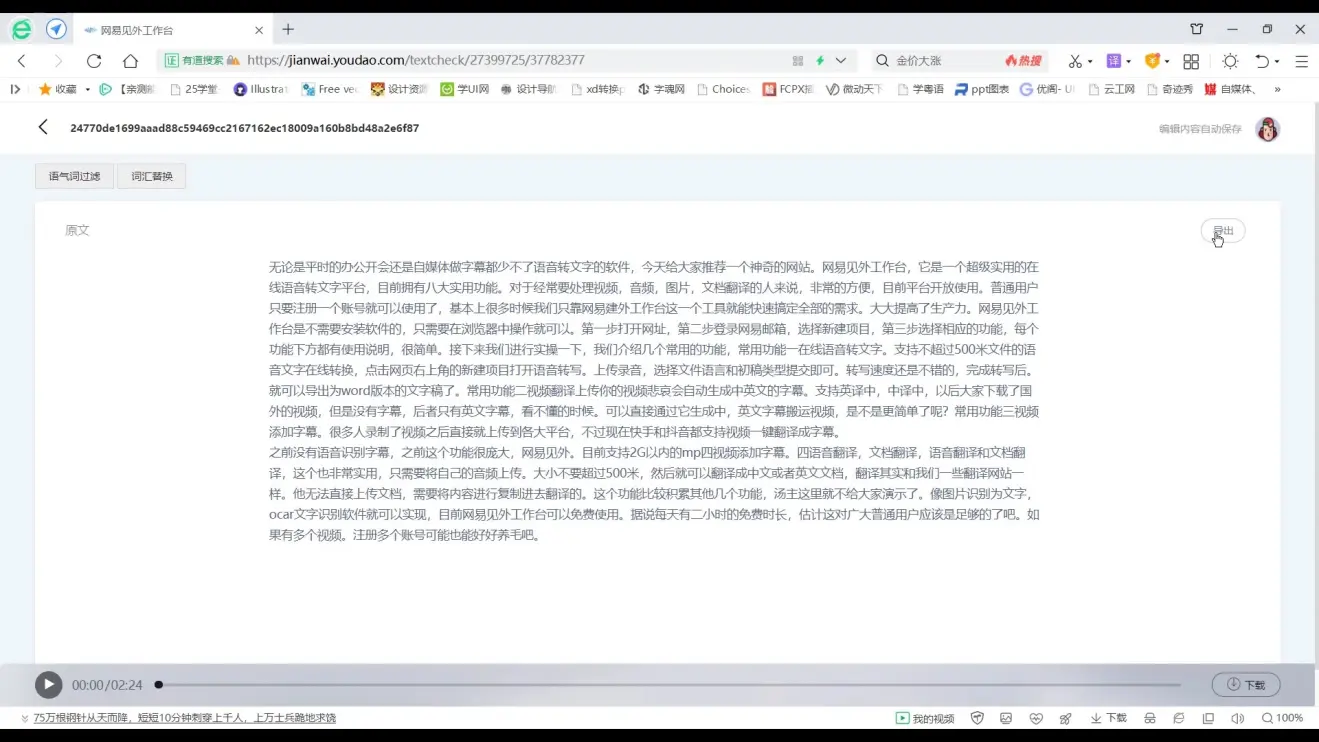Open the purple translate extension icon
Viewport: 1319px width, 742px height.
pyautogui.click(x=1113, y=61)
